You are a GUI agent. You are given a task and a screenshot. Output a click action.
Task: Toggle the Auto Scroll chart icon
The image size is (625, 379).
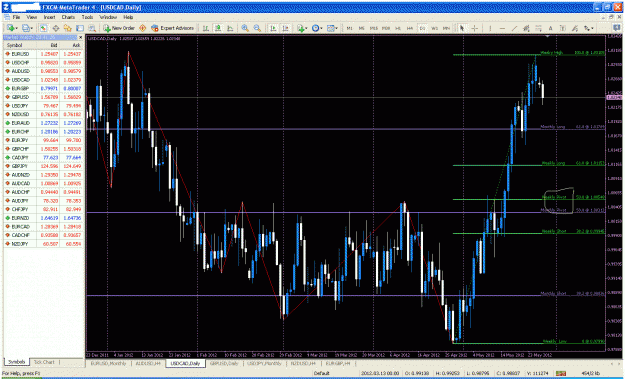point(273,28)
